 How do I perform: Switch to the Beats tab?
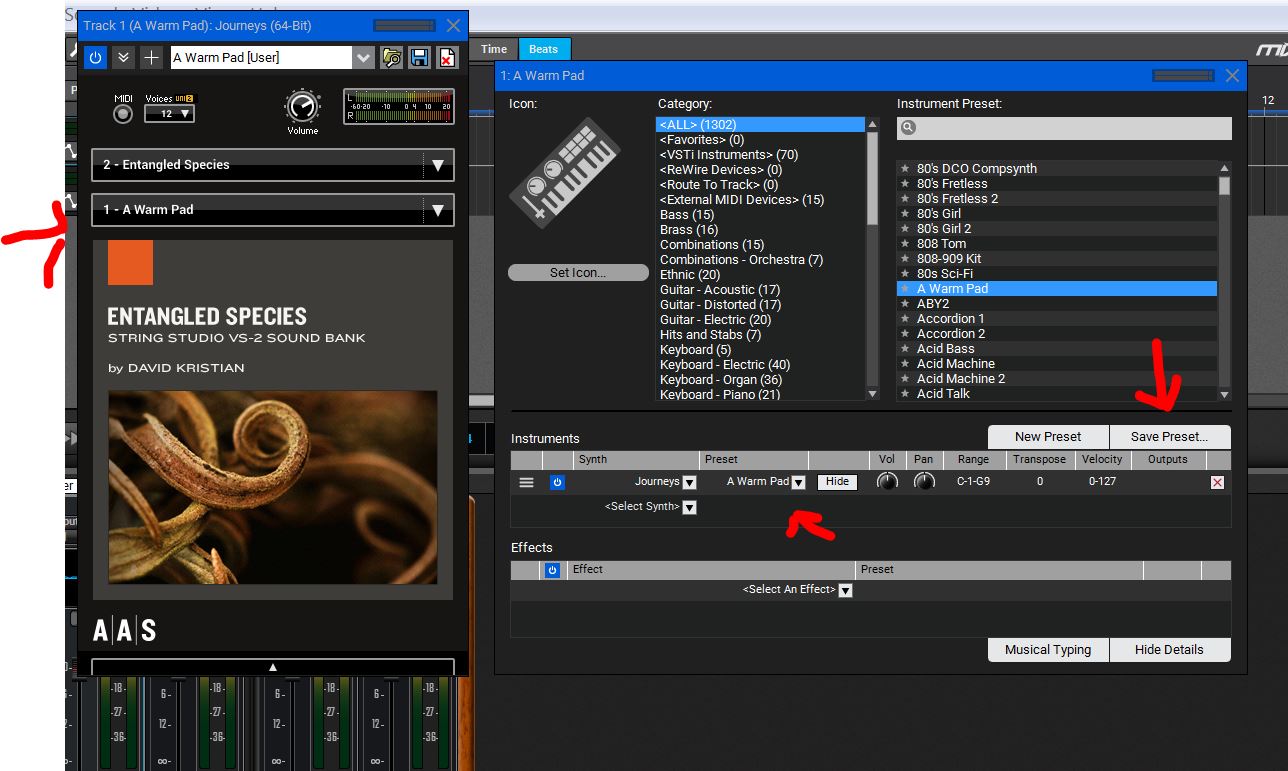pyautogui.click(x=544, y=49)
